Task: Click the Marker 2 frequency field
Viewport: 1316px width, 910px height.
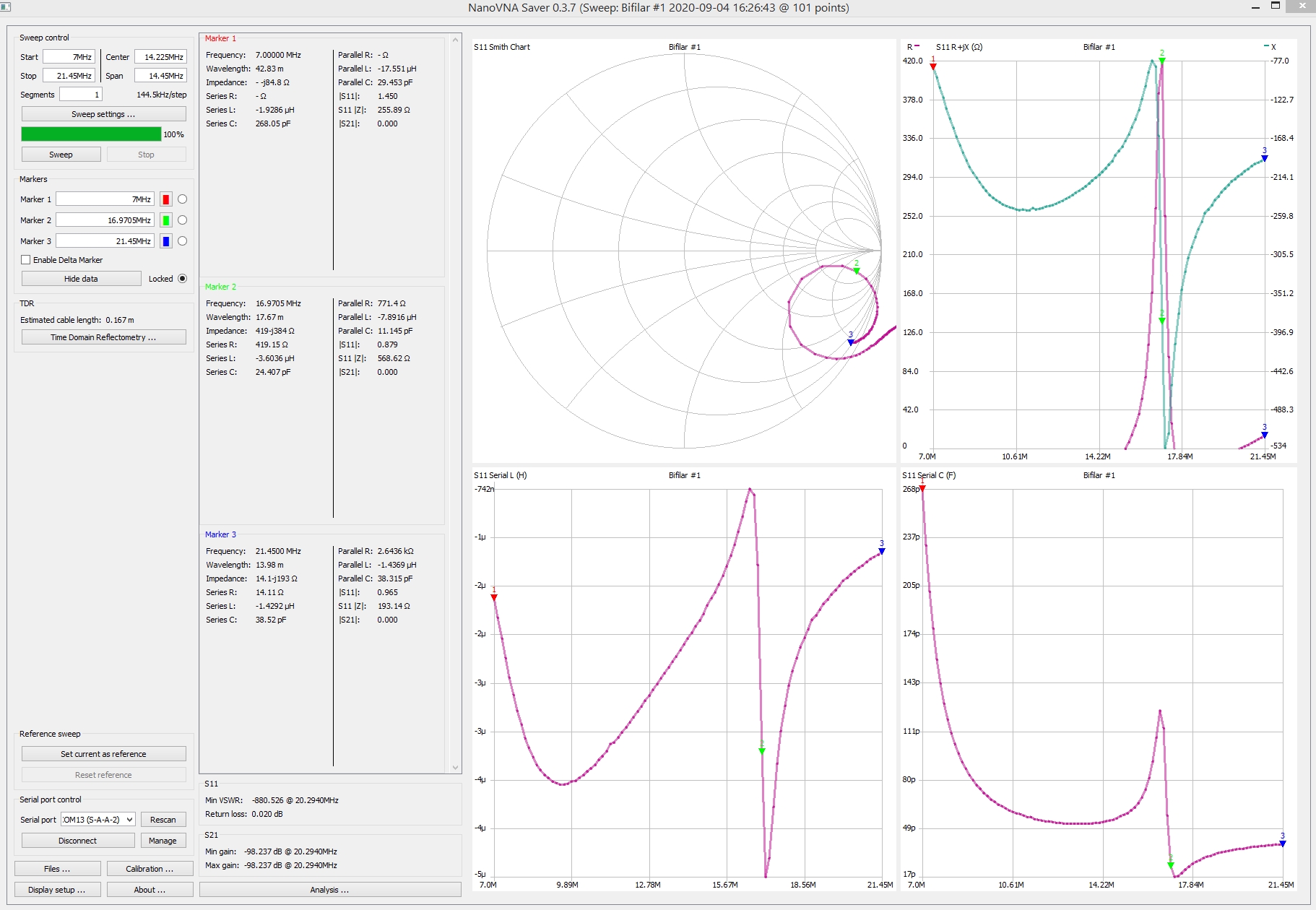Action: 105,220
